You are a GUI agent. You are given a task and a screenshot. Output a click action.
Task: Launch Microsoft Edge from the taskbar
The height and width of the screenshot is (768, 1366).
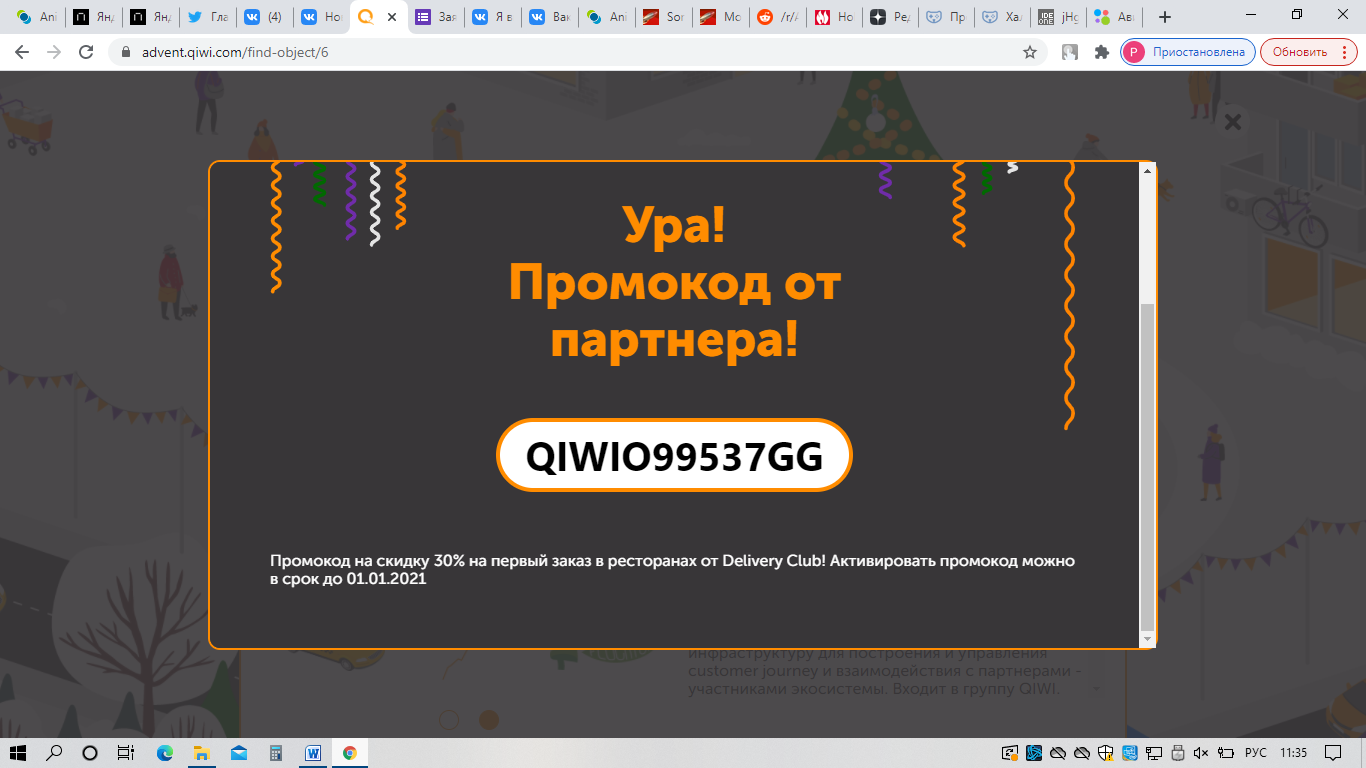(165, 753)
